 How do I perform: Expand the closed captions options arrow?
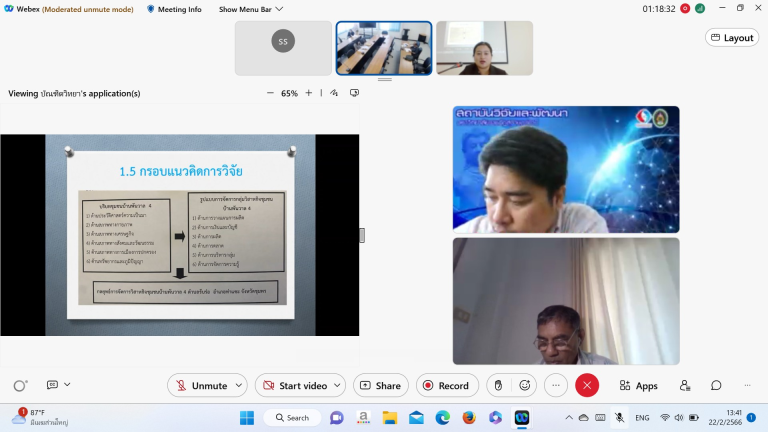tap(68, 386)
